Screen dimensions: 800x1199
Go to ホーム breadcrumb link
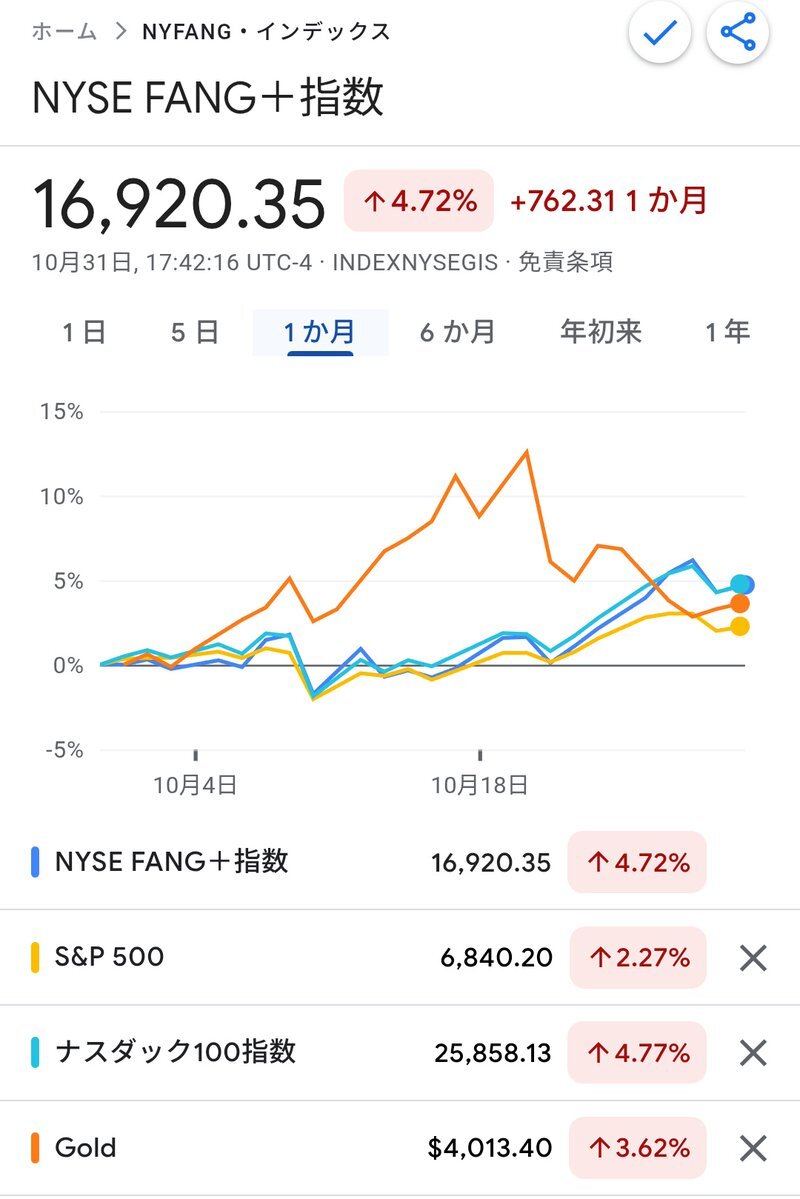64,32
